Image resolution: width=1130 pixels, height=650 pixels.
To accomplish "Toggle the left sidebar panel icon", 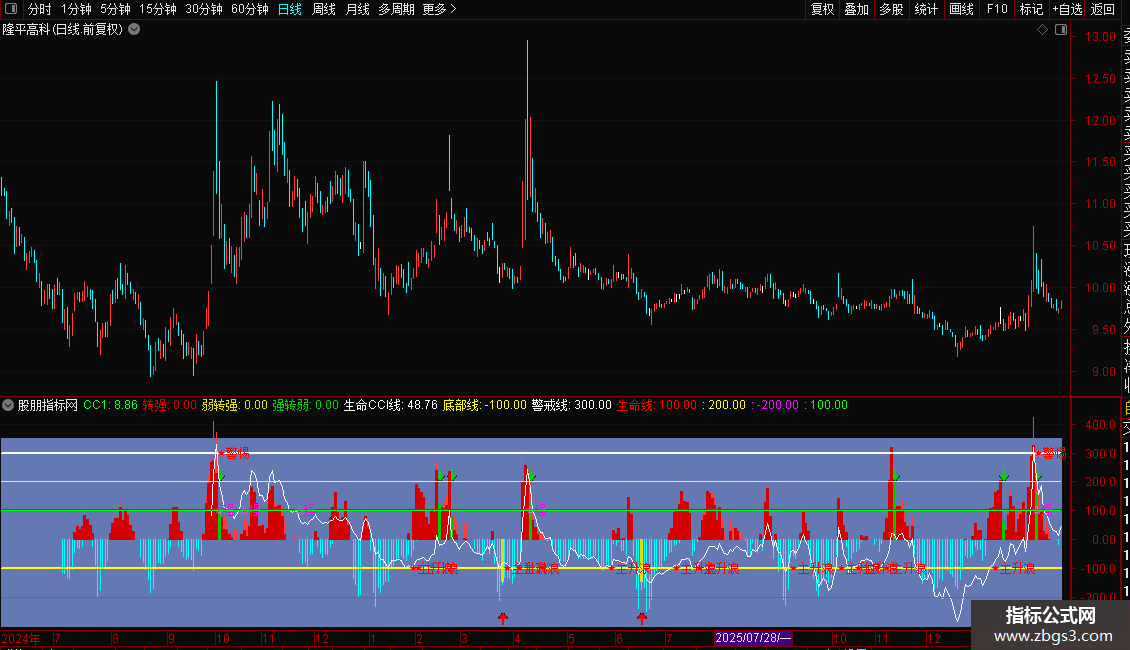I will (x=11, y=9).
